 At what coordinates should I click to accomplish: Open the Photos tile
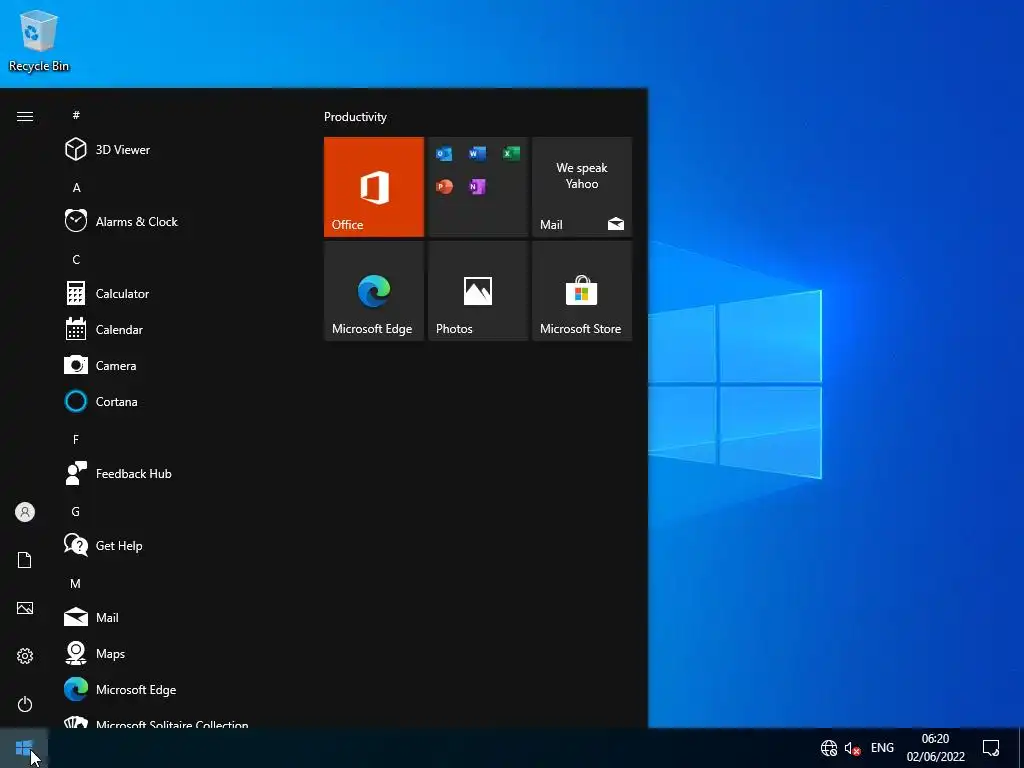[478, 291]
